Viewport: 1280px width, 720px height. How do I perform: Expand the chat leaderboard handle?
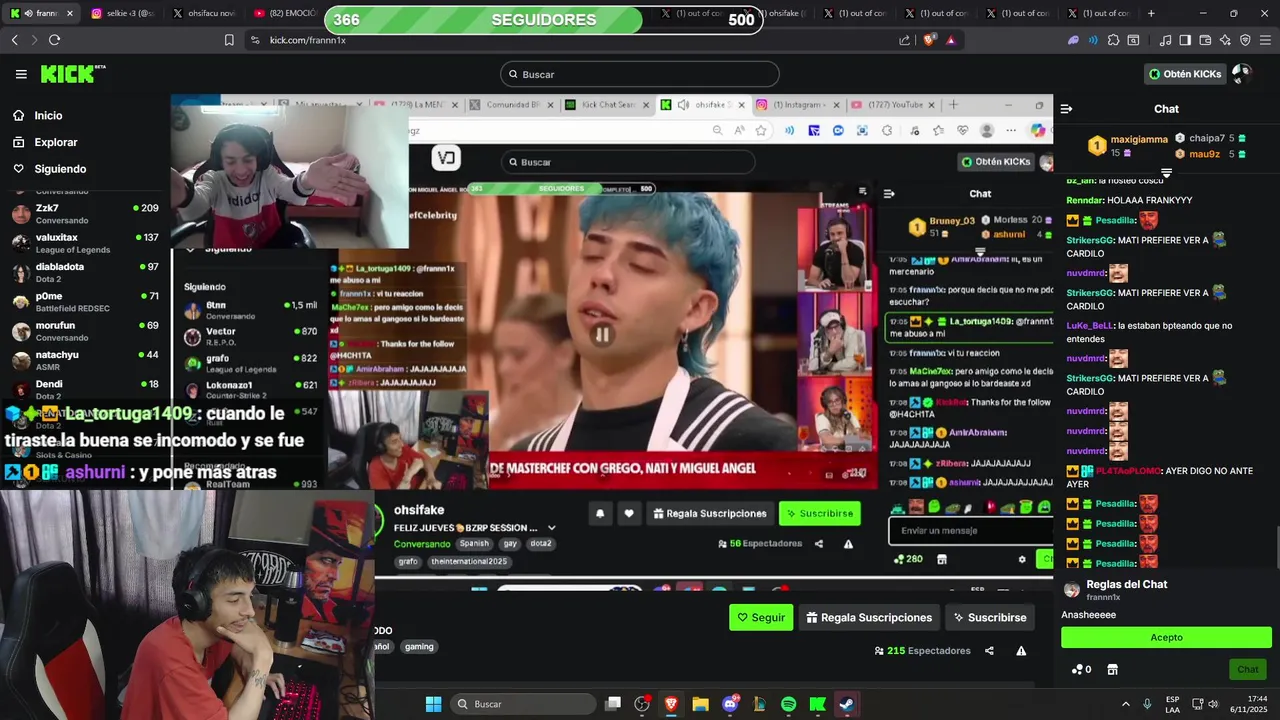click(1166, 173)
